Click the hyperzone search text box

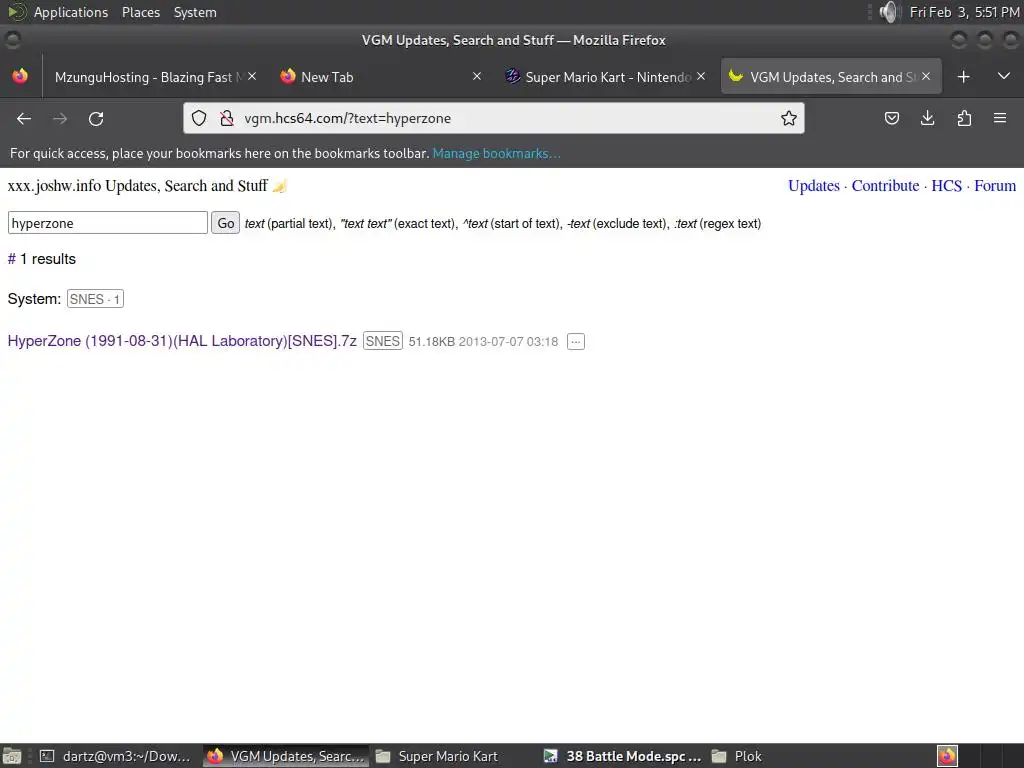(x=108, y=223)
